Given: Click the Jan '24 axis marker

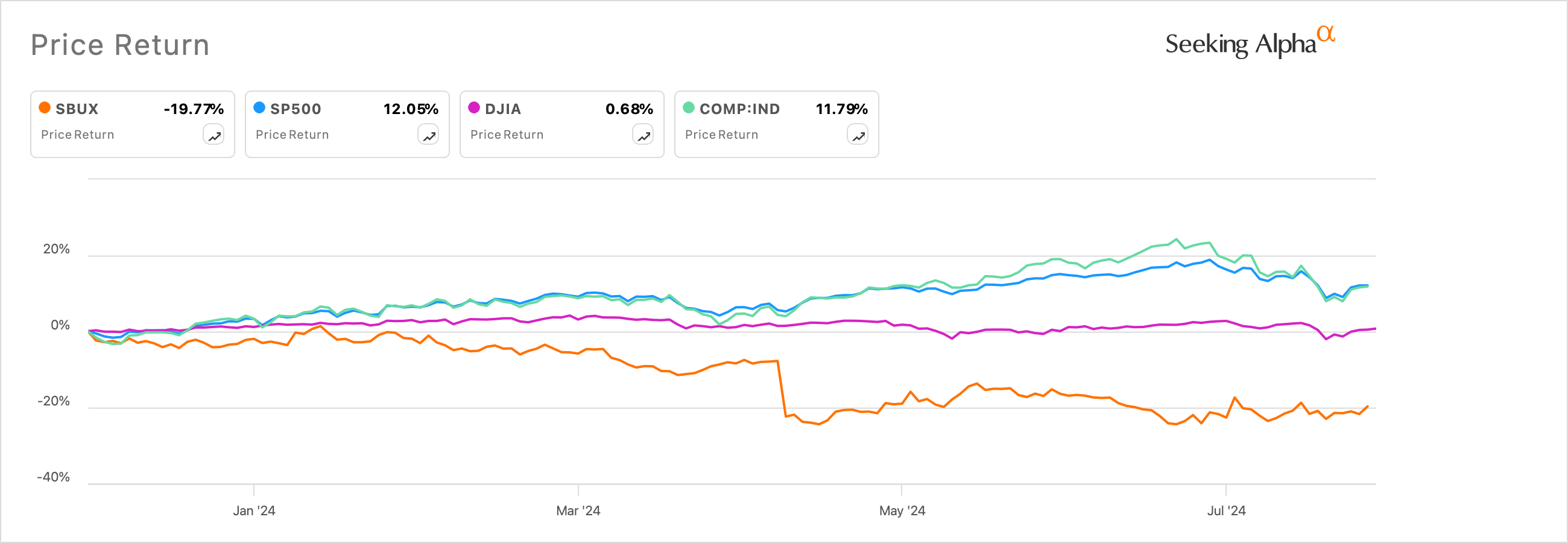Looking at the screenshot, I should click(254, 511).
